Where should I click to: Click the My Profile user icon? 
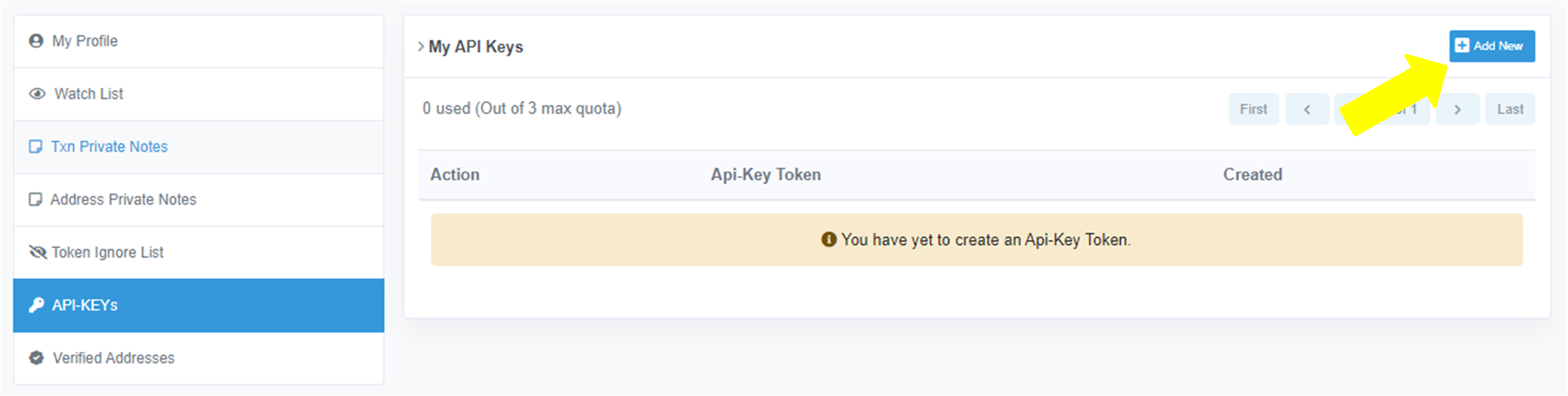[x=36, y=41]
